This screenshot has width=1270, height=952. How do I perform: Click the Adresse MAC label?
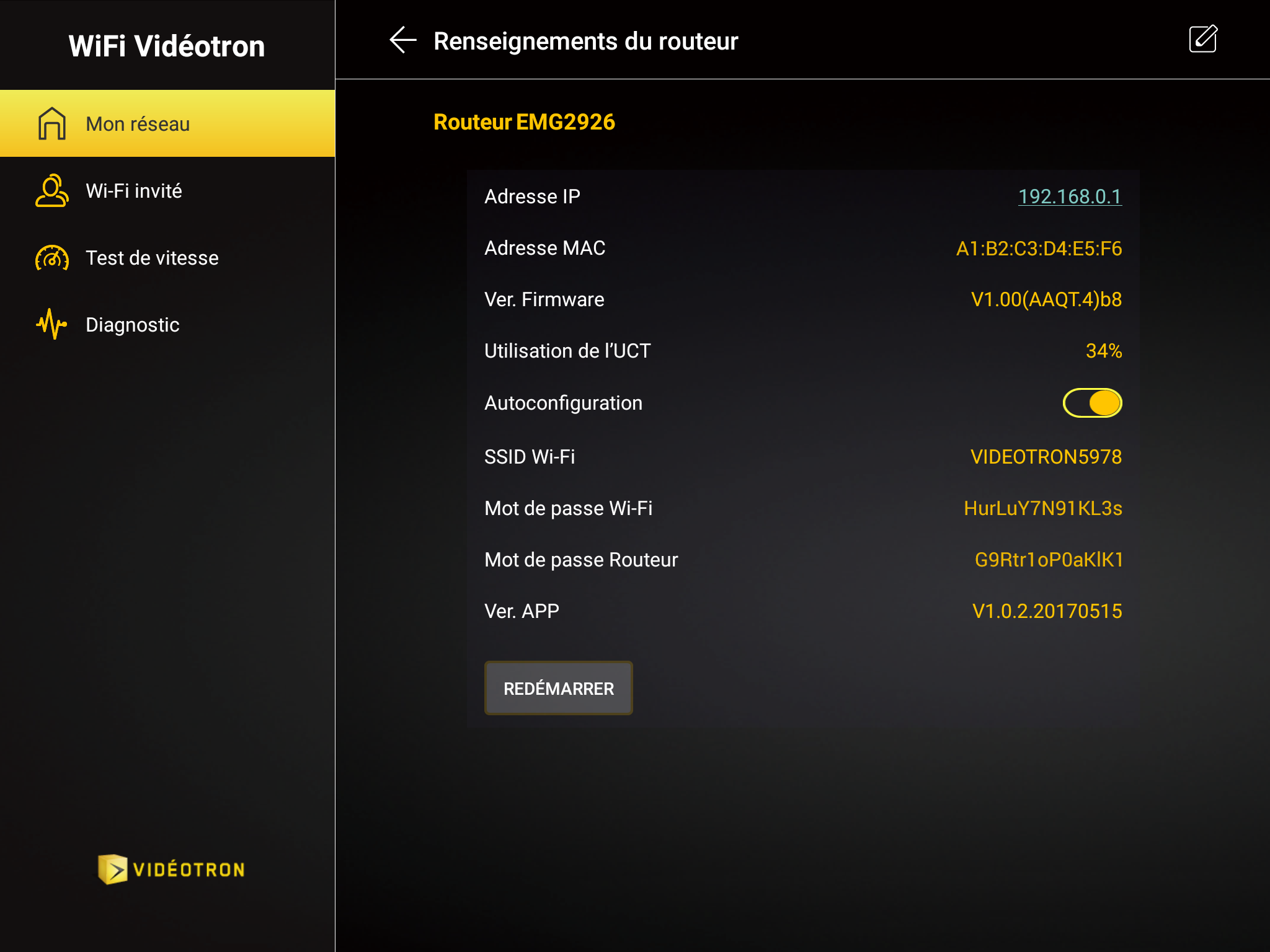(544, 248)
